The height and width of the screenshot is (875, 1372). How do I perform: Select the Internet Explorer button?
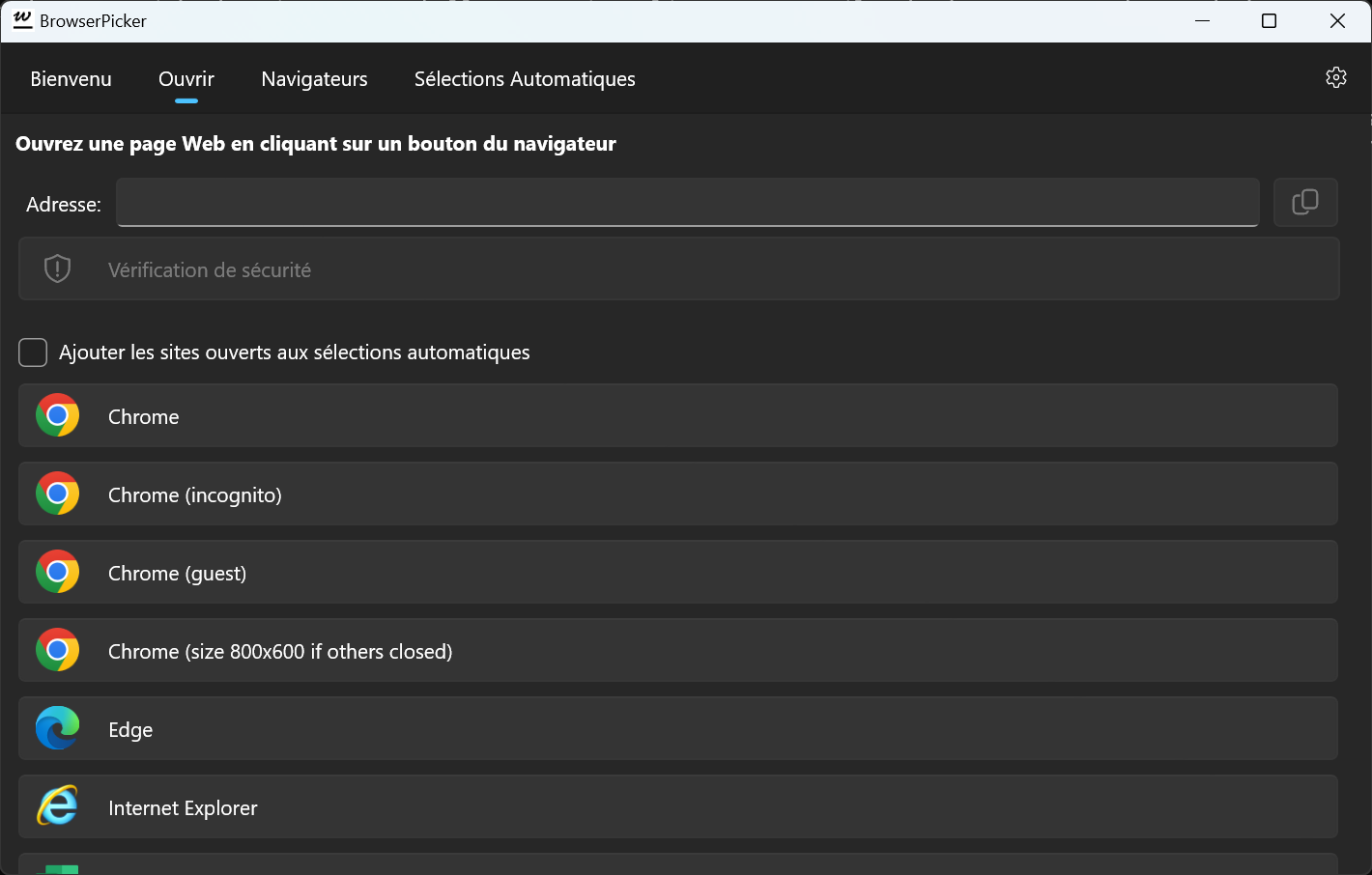(678, 806)
